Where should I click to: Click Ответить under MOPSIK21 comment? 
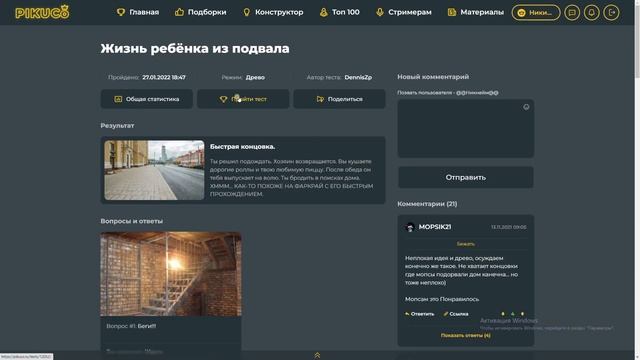point(420,314)
